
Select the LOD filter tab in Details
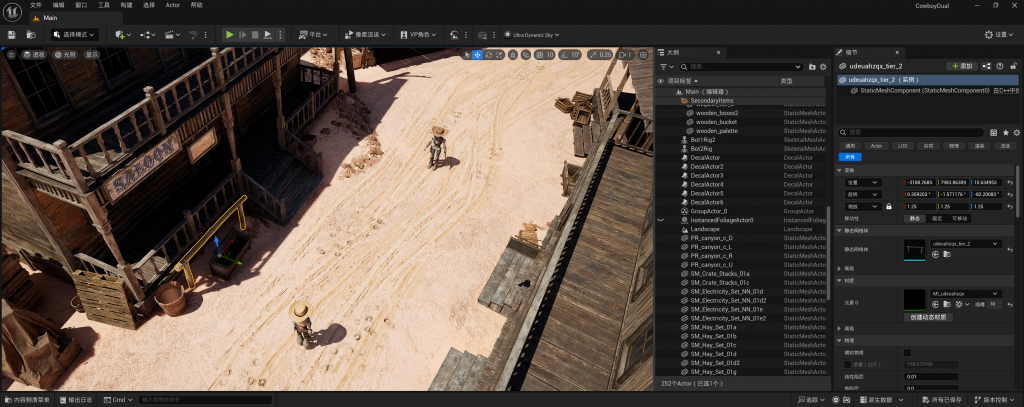coord(902,145)
